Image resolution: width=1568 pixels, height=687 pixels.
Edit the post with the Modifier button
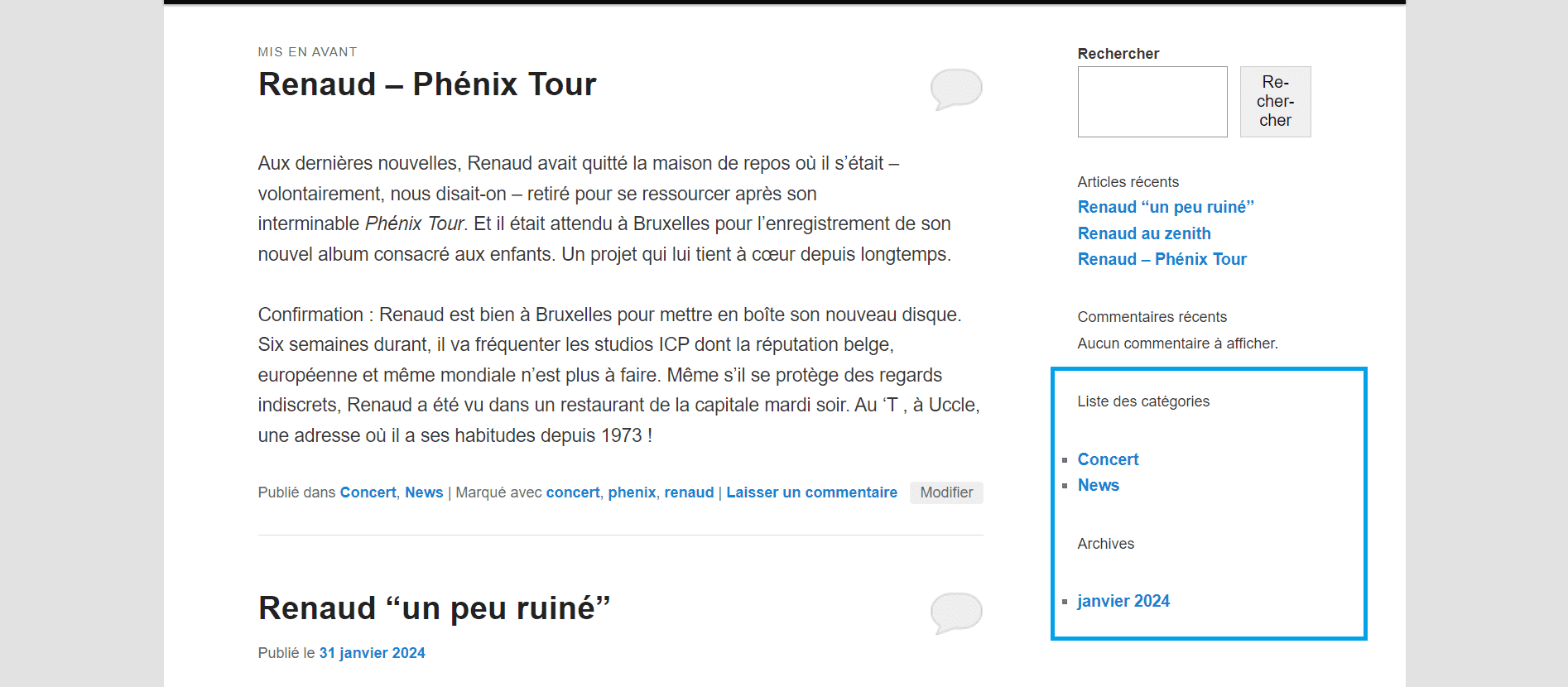946,492
